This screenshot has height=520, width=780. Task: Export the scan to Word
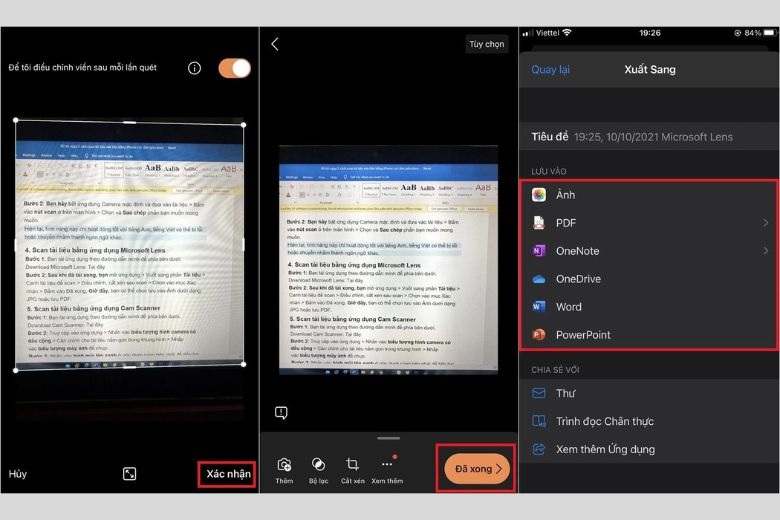[x=649, y=307]
